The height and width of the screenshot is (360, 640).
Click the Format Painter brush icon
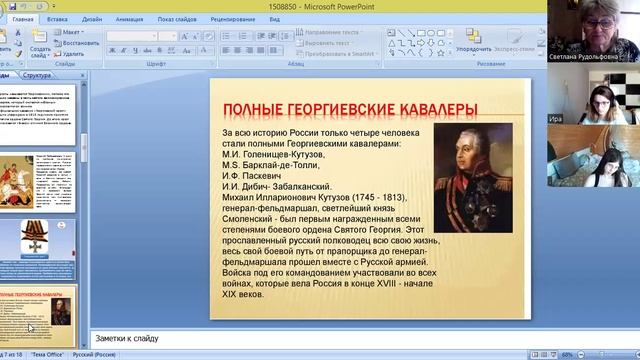[18, 53]
